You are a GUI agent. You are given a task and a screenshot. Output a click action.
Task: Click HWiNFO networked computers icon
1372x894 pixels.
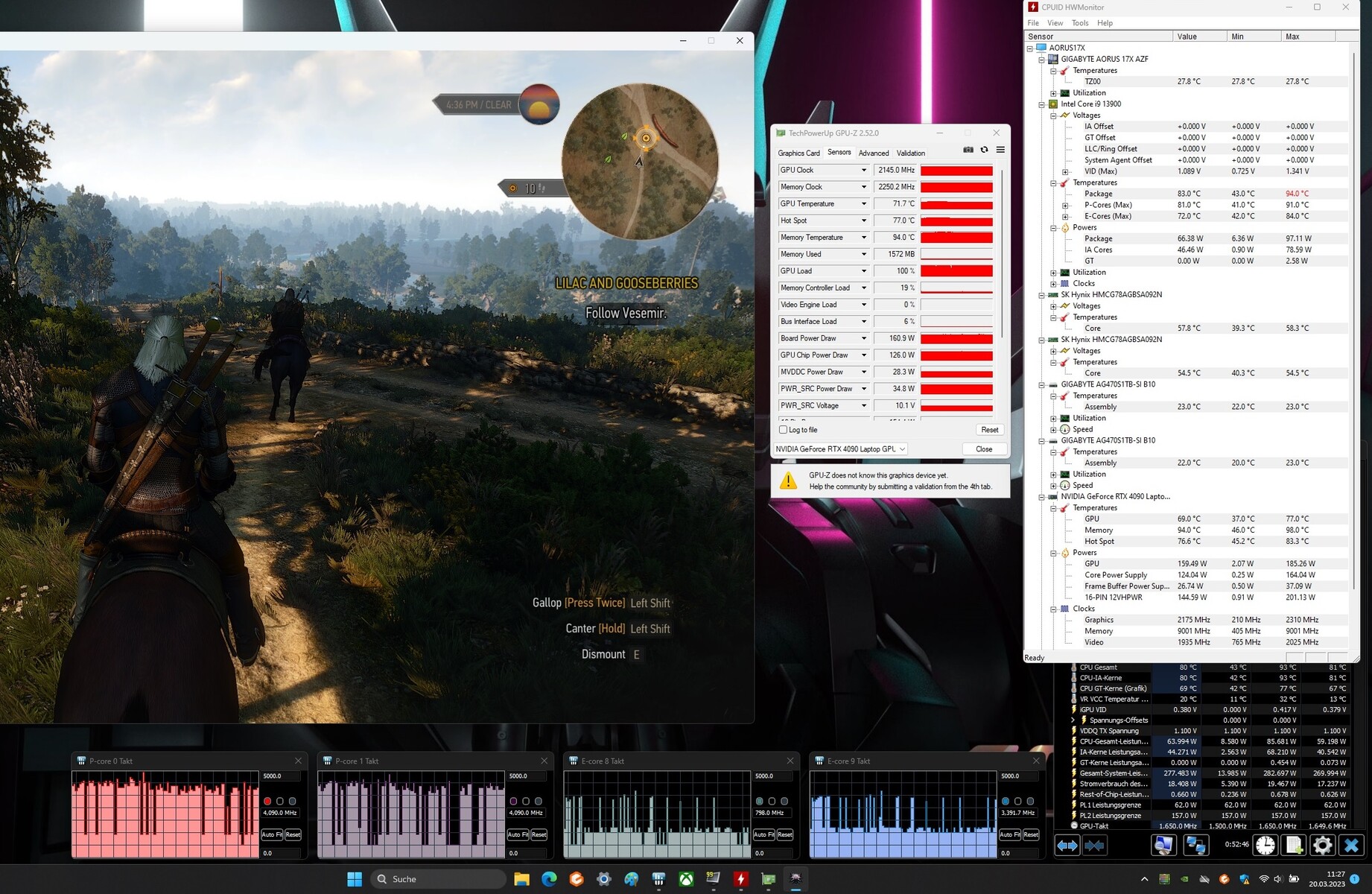[1196, 845]
